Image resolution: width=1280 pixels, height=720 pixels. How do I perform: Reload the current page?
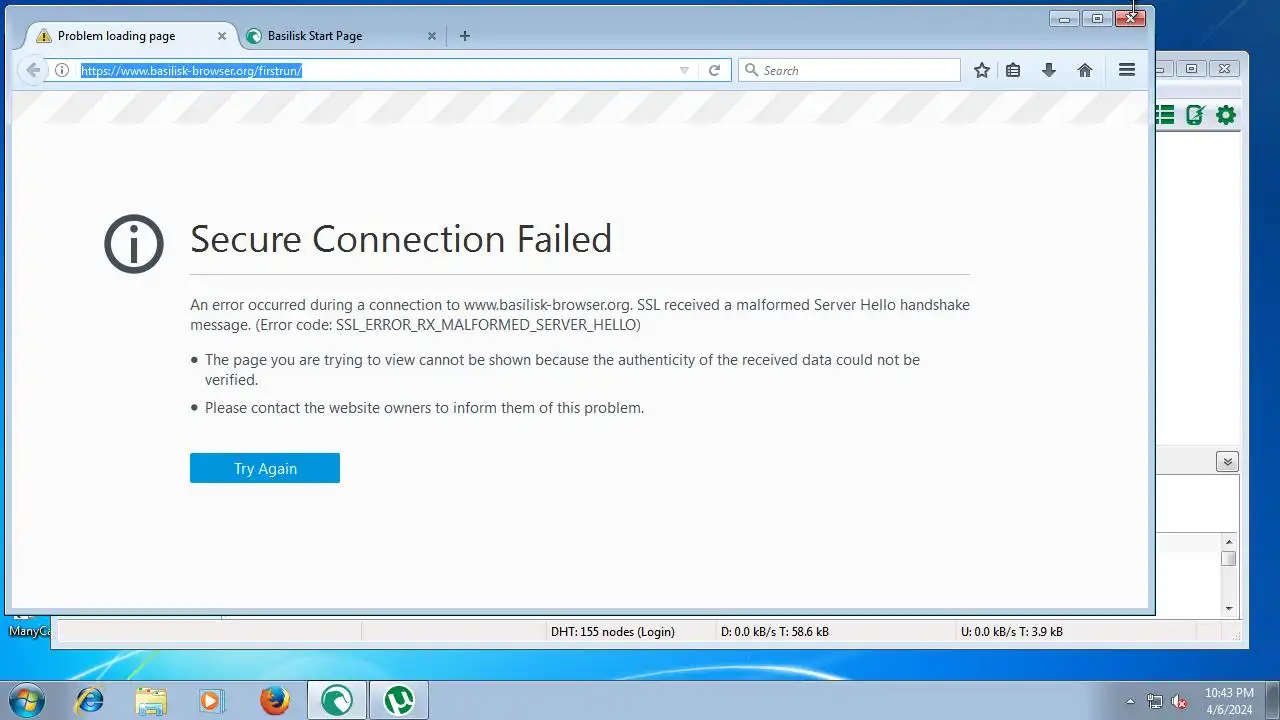coord(714,70)
